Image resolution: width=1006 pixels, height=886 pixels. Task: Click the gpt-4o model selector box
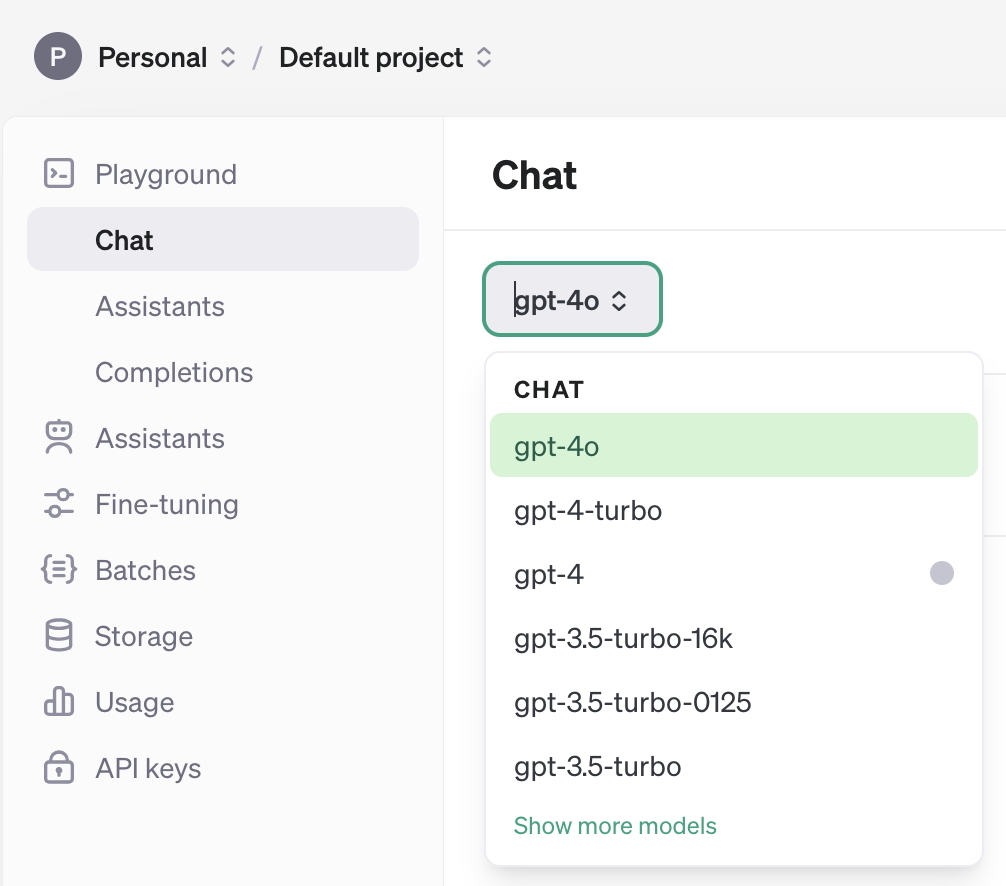click(x=572, y=299)
